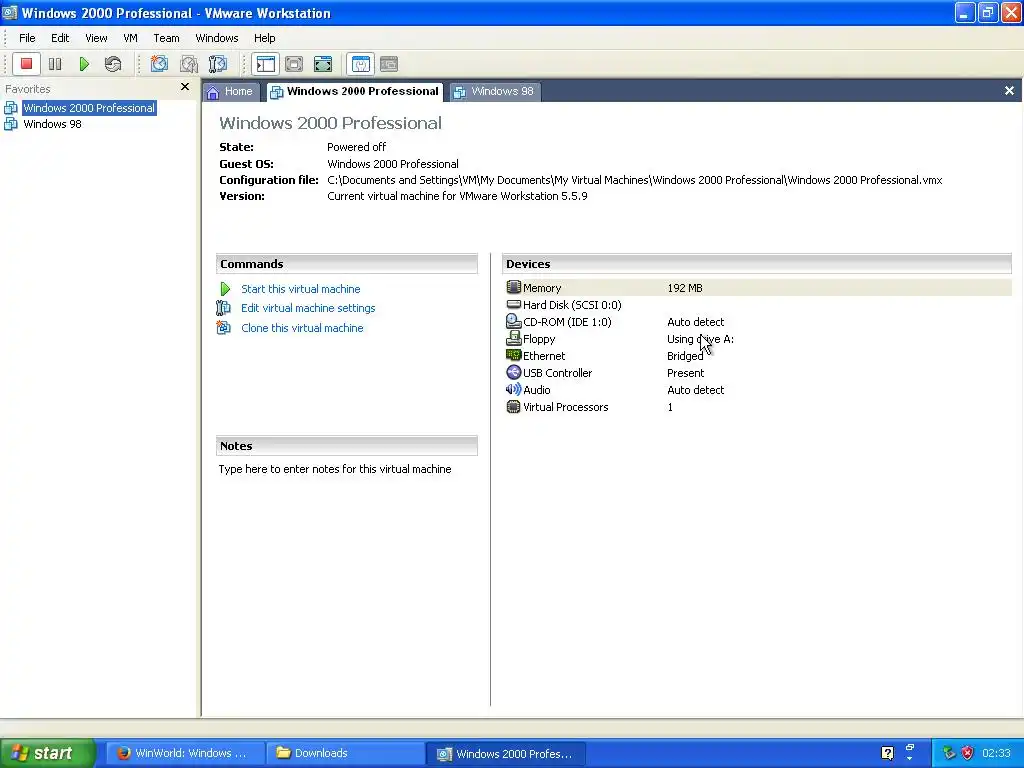Close the current tab with the X
Image resolution: width=1024 pixels, height=768 pixels.
coord(1009,91)
